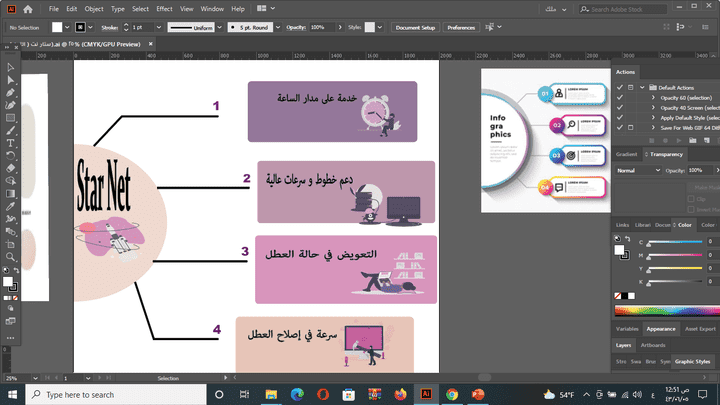Click the Preferences button
This screenshot has width=720, height=405.
(x=461, y=28)
